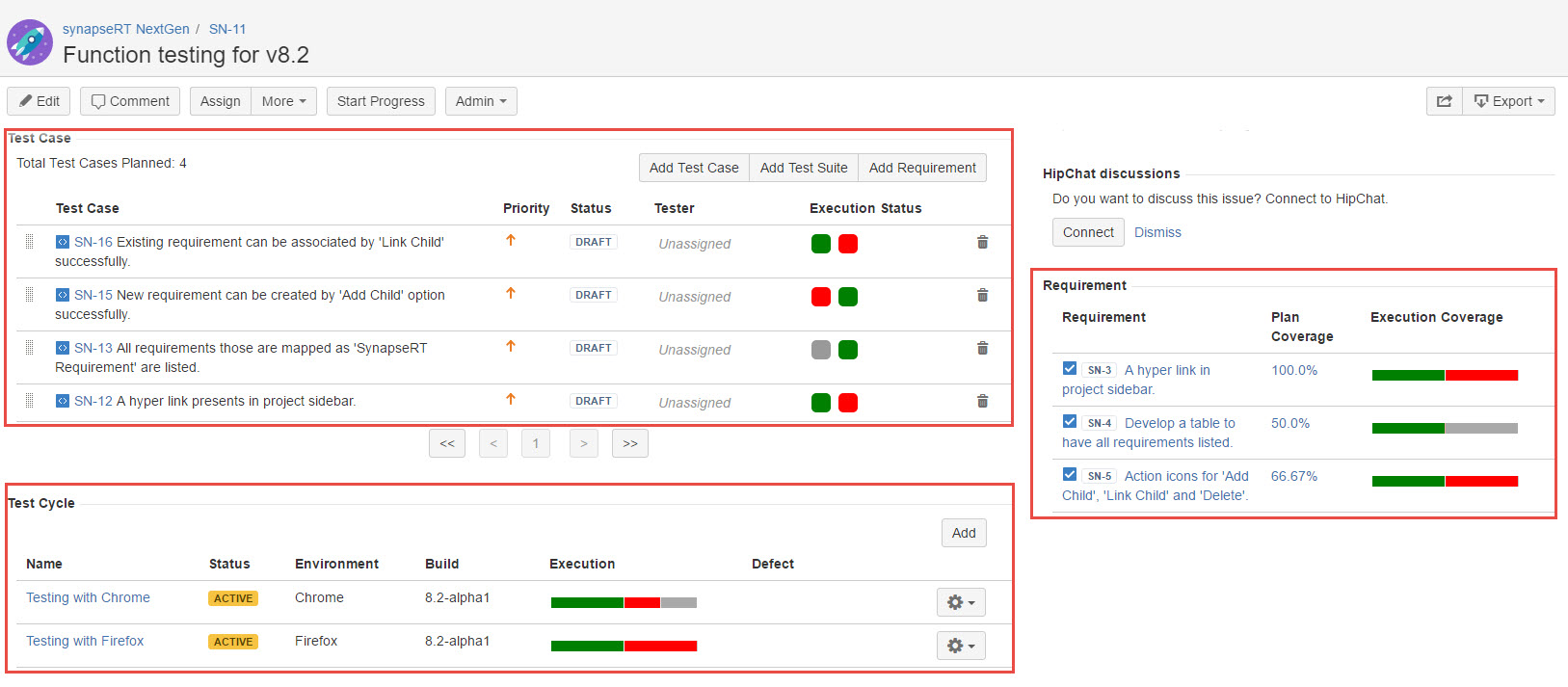The width and height of the screenshot is (1568, 687).
Task: Go to first page of test cases
Action: [447, 443]
